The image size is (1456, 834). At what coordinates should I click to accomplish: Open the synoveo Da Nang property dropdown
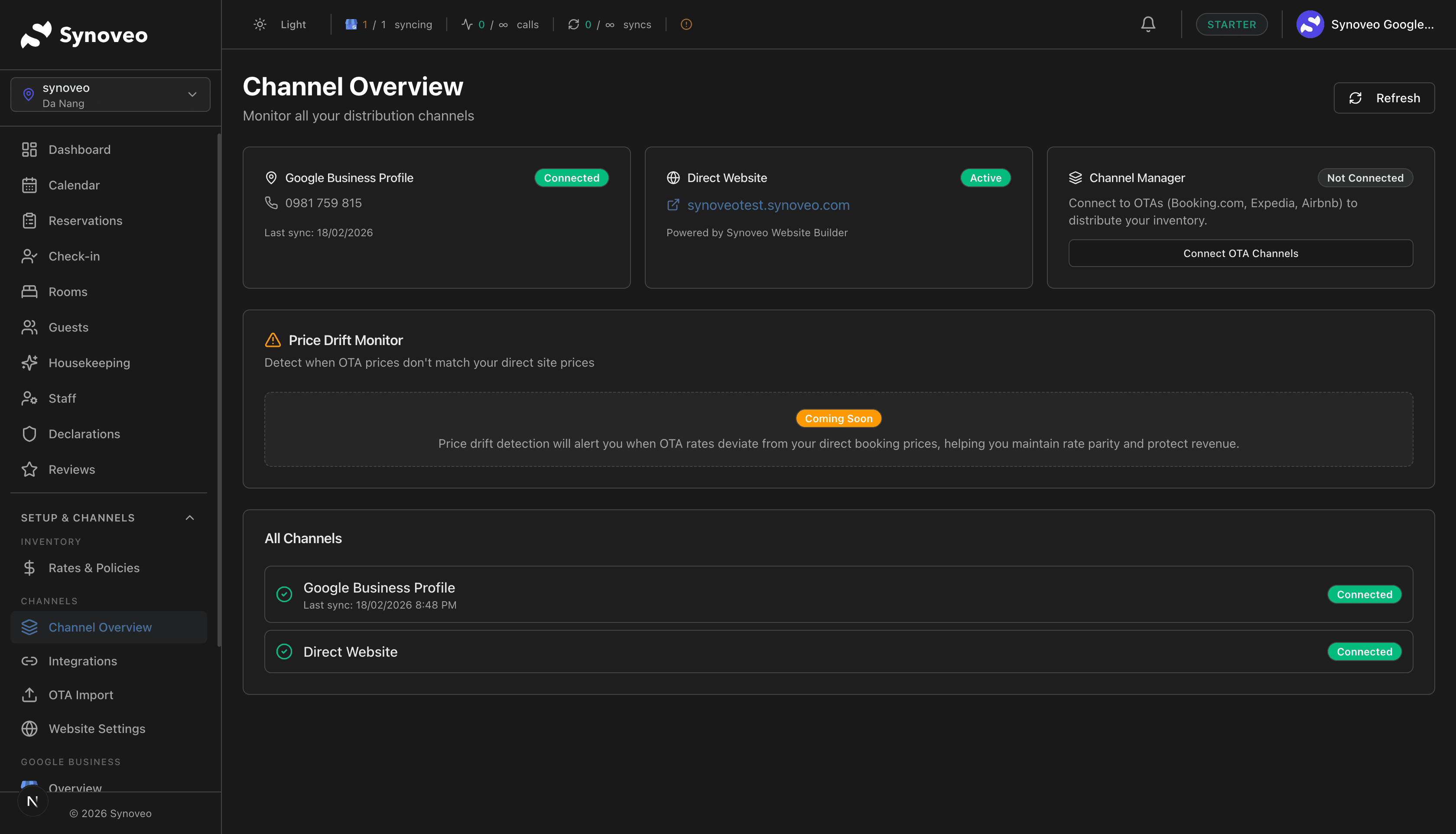pyautogui.click(x=110, y=94)
